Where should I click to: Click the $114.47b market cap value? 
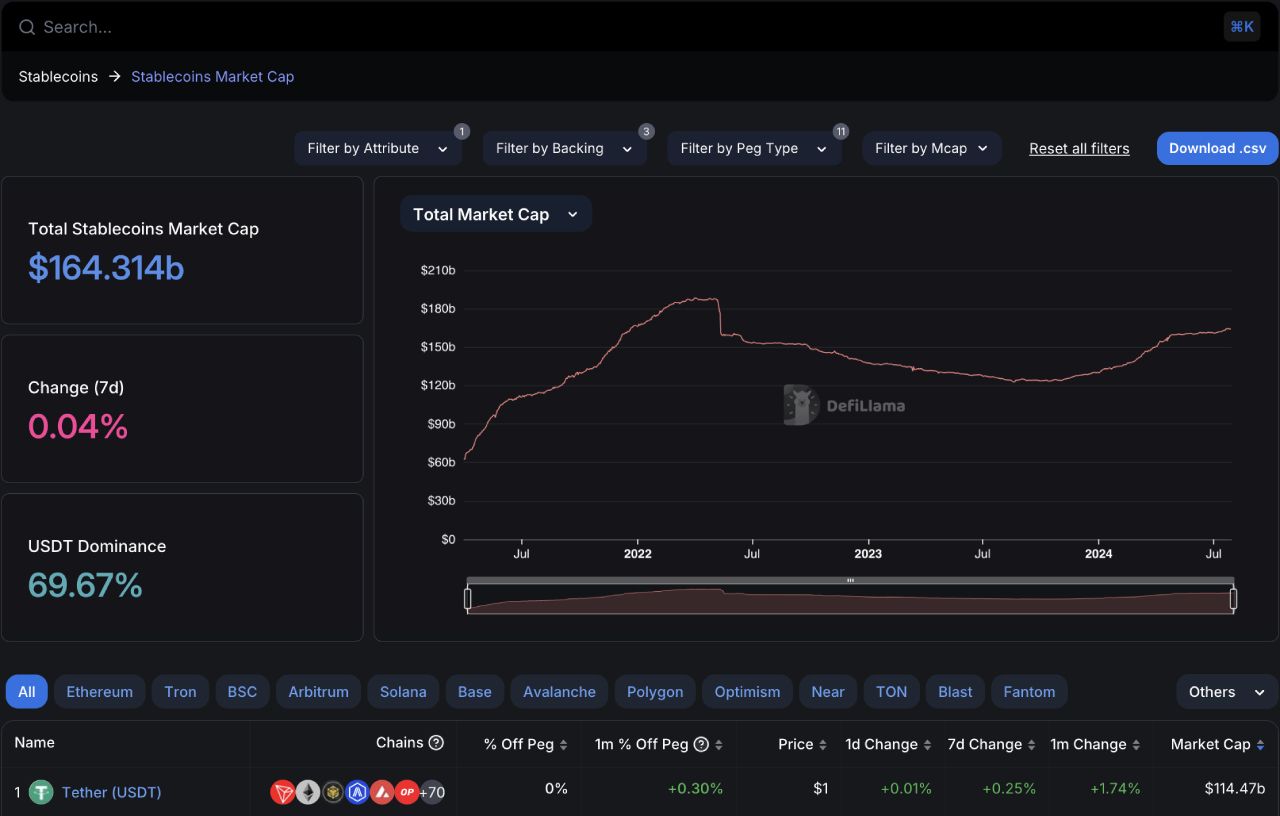point(1234,788)
